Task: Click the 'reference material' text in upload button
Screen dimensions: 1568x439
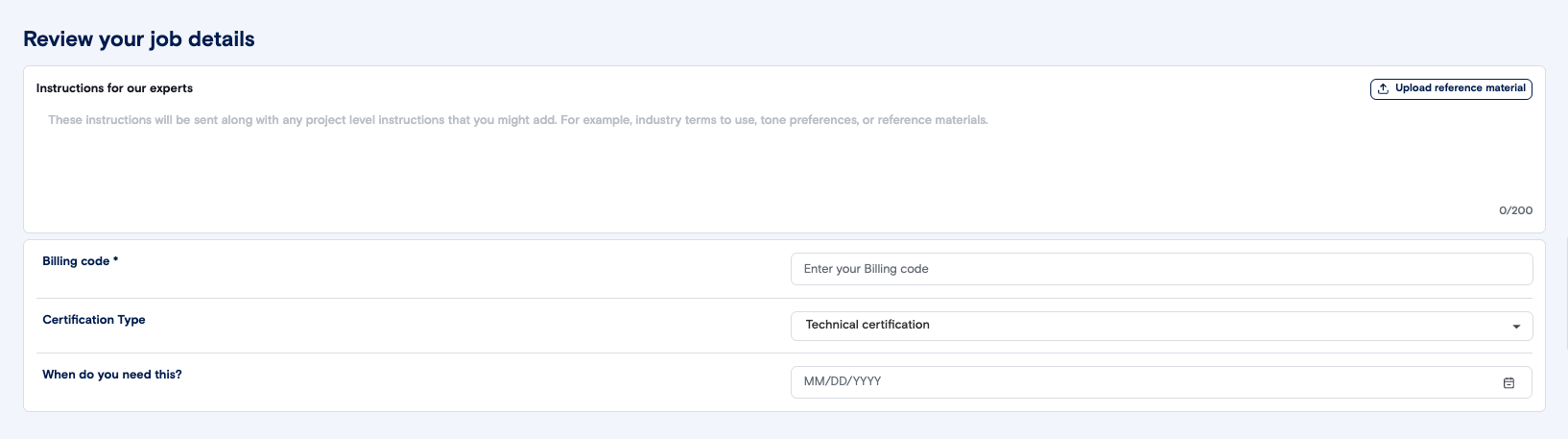Action: pyautogui.click(x=1480, y=88)
